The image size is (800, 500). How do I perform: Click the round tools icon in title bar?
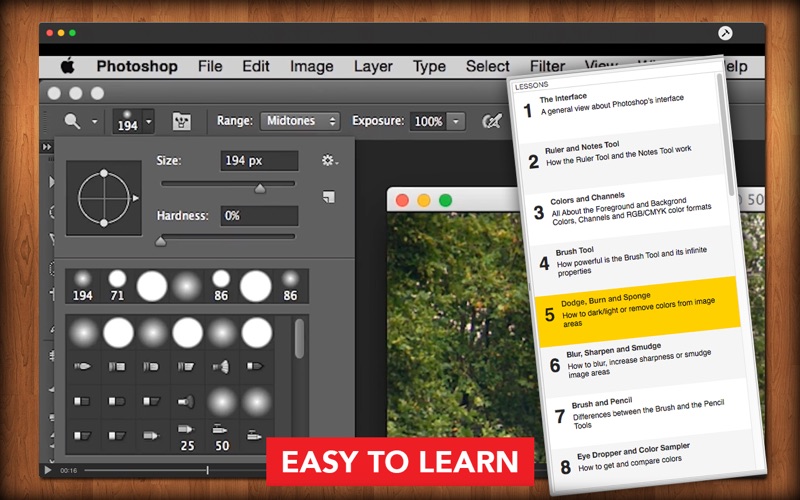tap(725, 33)
